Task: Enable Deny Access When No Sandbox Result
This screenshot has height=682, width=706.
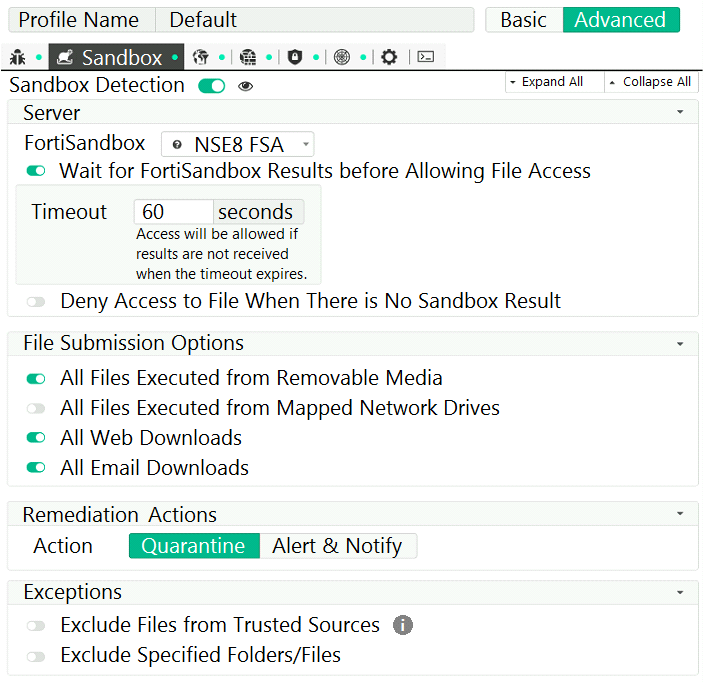Action: [x=36, y=302]
